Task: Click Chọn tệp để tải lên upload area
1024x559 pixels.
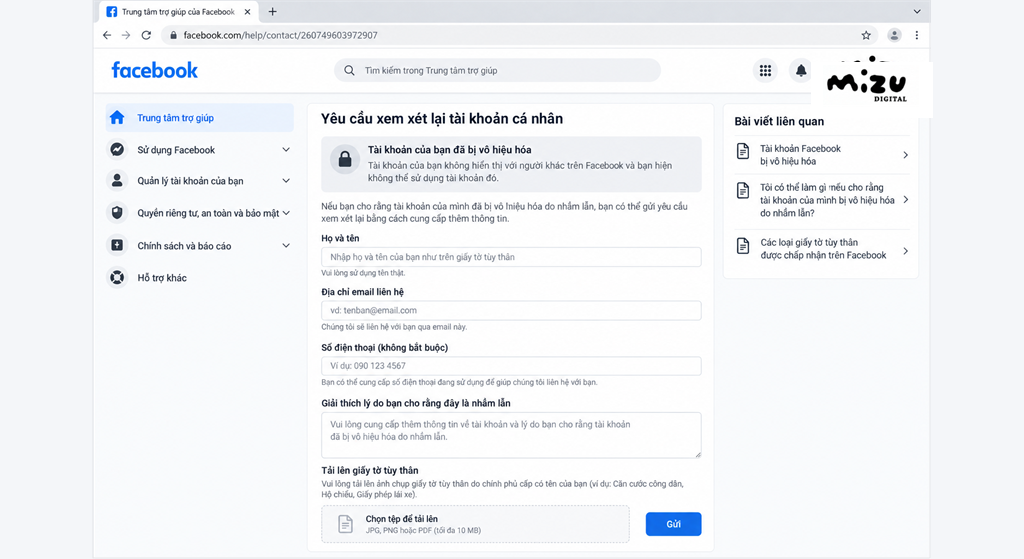Action: pyautogui.click(x=475, y=524)
